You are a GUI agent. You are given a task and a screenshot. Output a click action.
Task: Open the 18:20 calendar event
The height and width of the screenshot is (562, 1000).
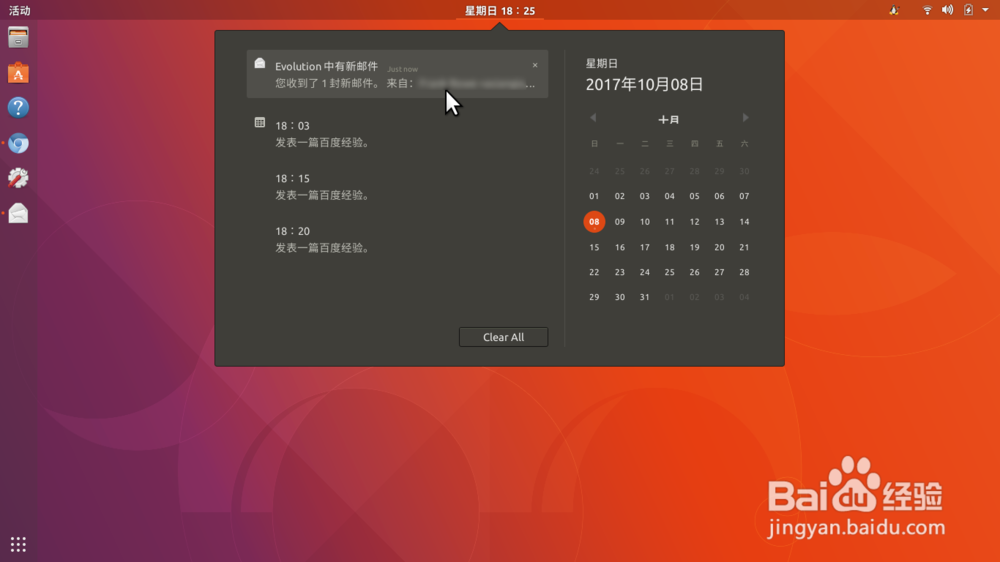(323, 239)
